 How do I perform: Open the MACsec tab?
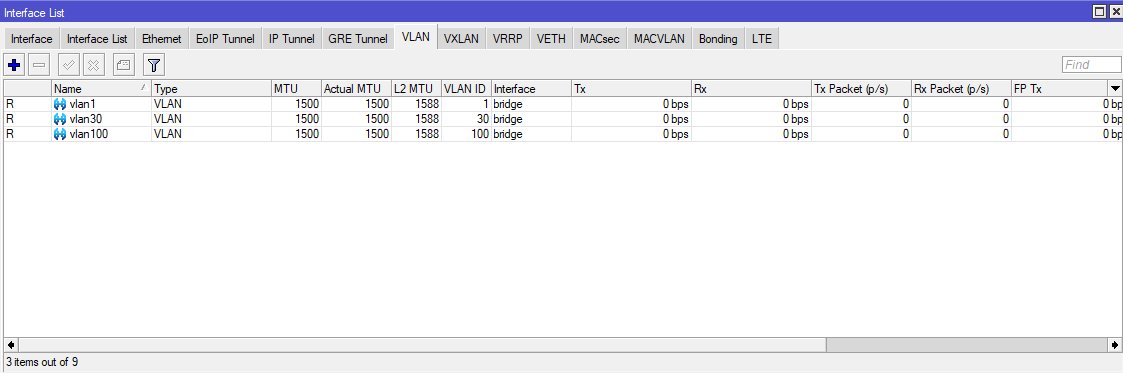pos(599,39)
